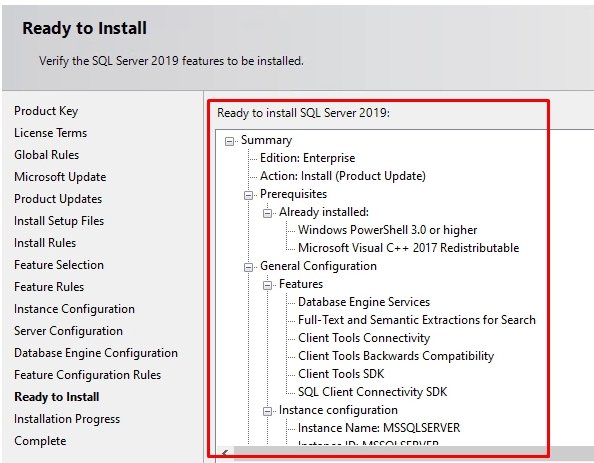Click Server Configuration step in sidebar
The width and height of the screenshot is (594, 463).
[x=68, y=331]
